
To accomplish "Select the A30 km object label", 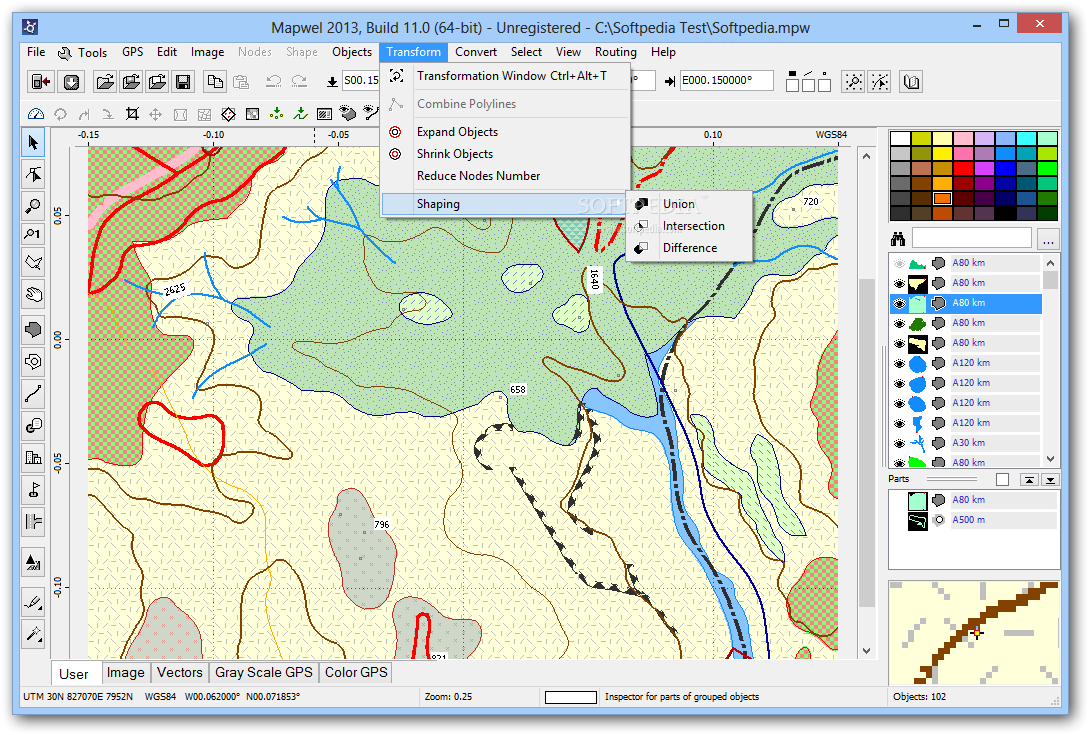I will click(x=968, y=443).
